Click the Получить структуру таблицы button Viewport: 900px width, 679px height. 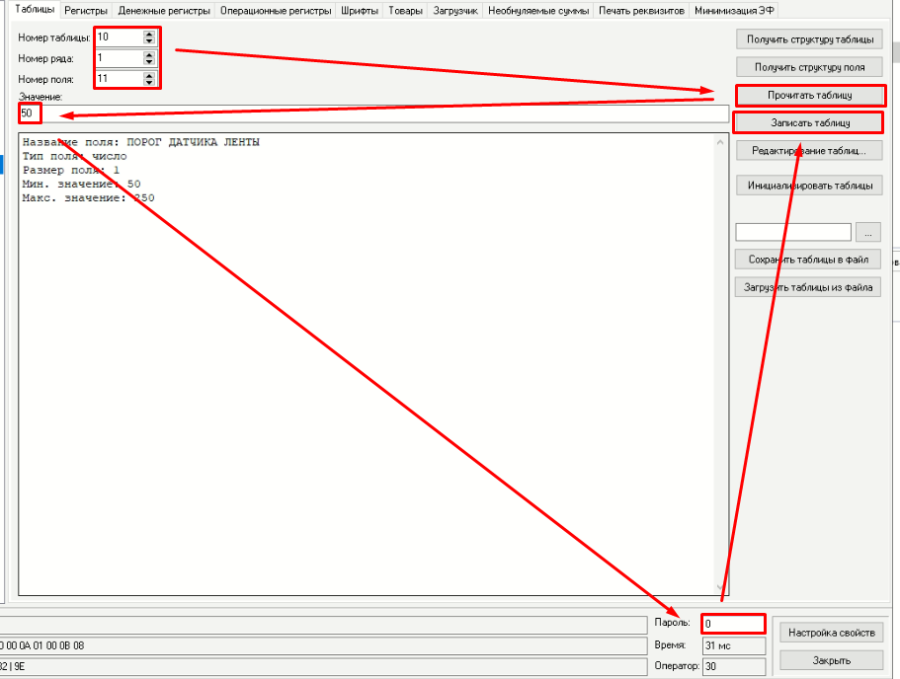(x=810, y=40)
